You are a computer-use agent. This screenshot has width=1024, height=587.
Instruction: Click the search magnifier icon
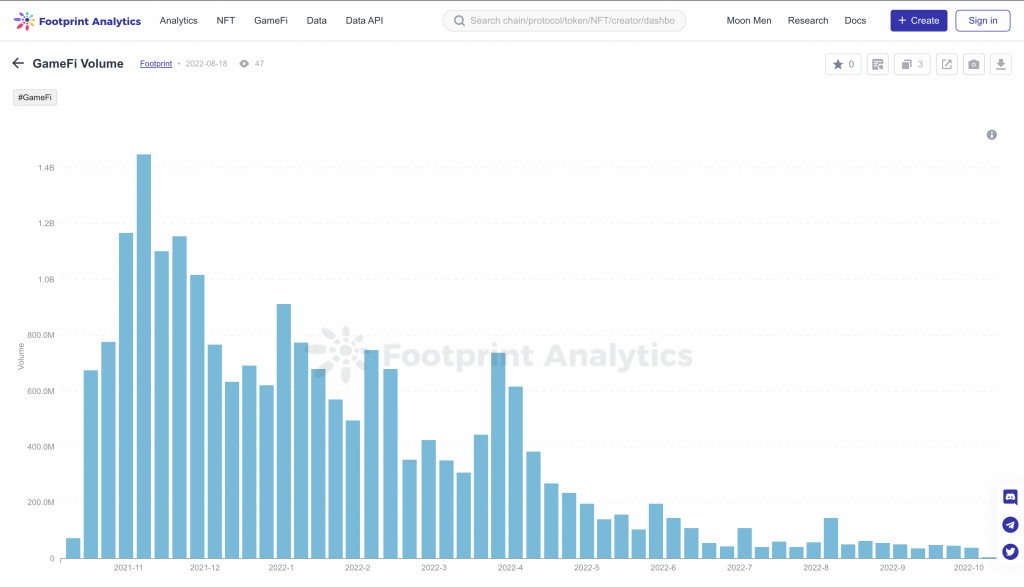(x=459, y=21)
